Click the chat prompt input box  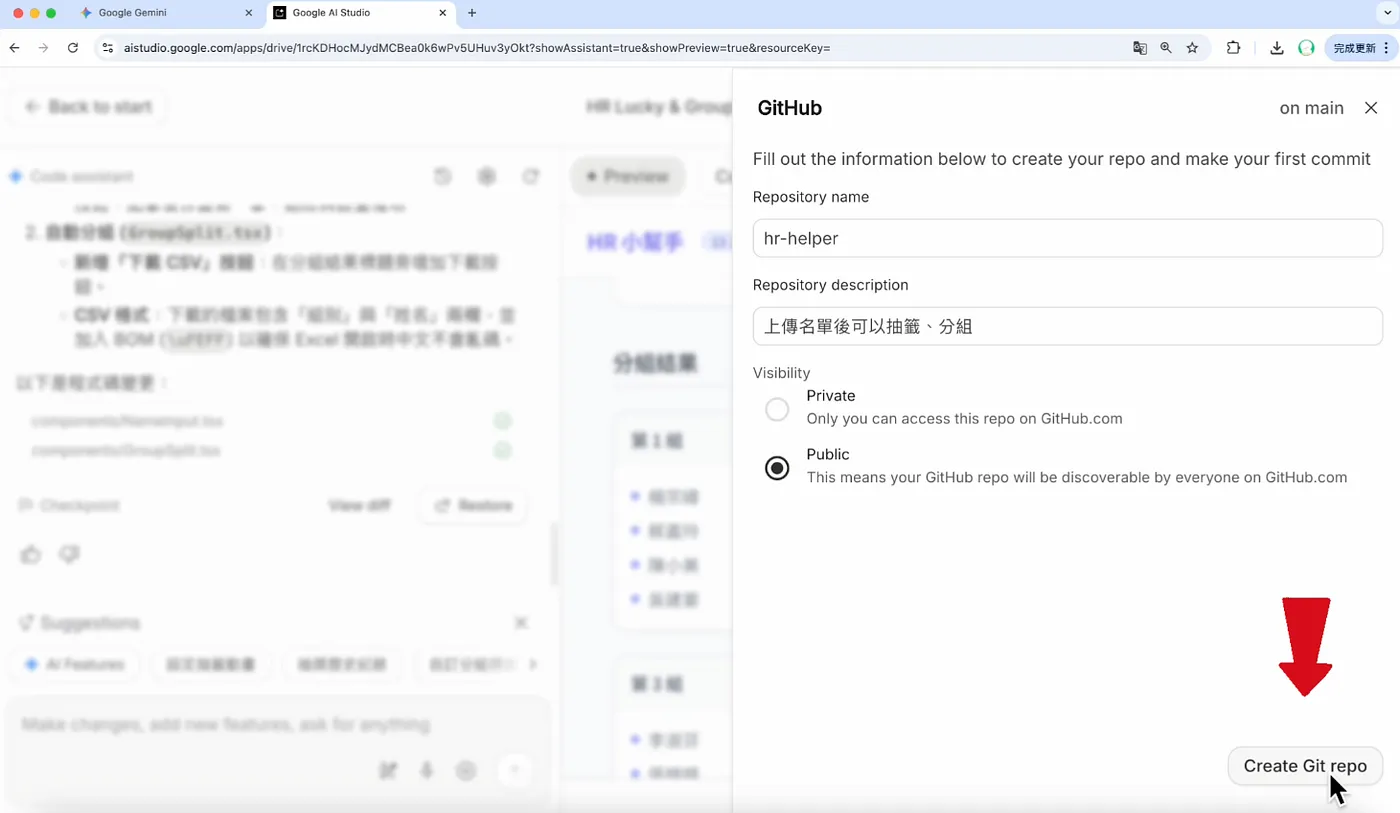276,725
